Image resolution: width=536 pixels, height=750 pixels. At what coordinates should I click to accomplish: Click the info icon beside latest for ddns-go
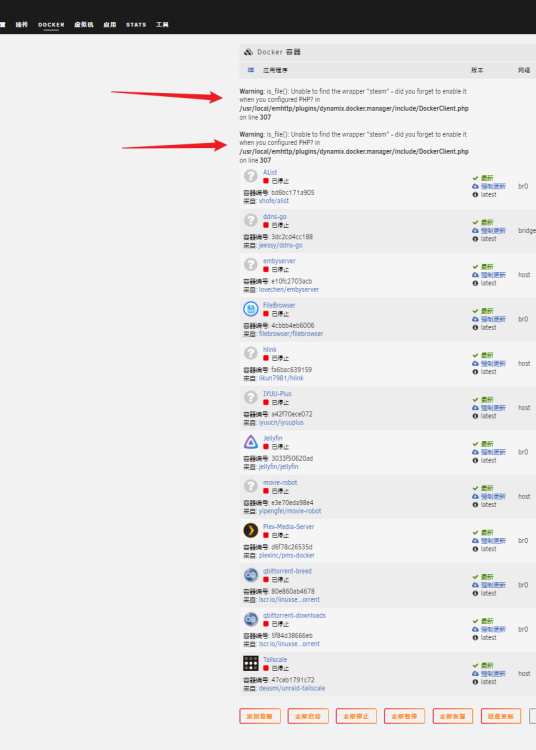(475, 239)
